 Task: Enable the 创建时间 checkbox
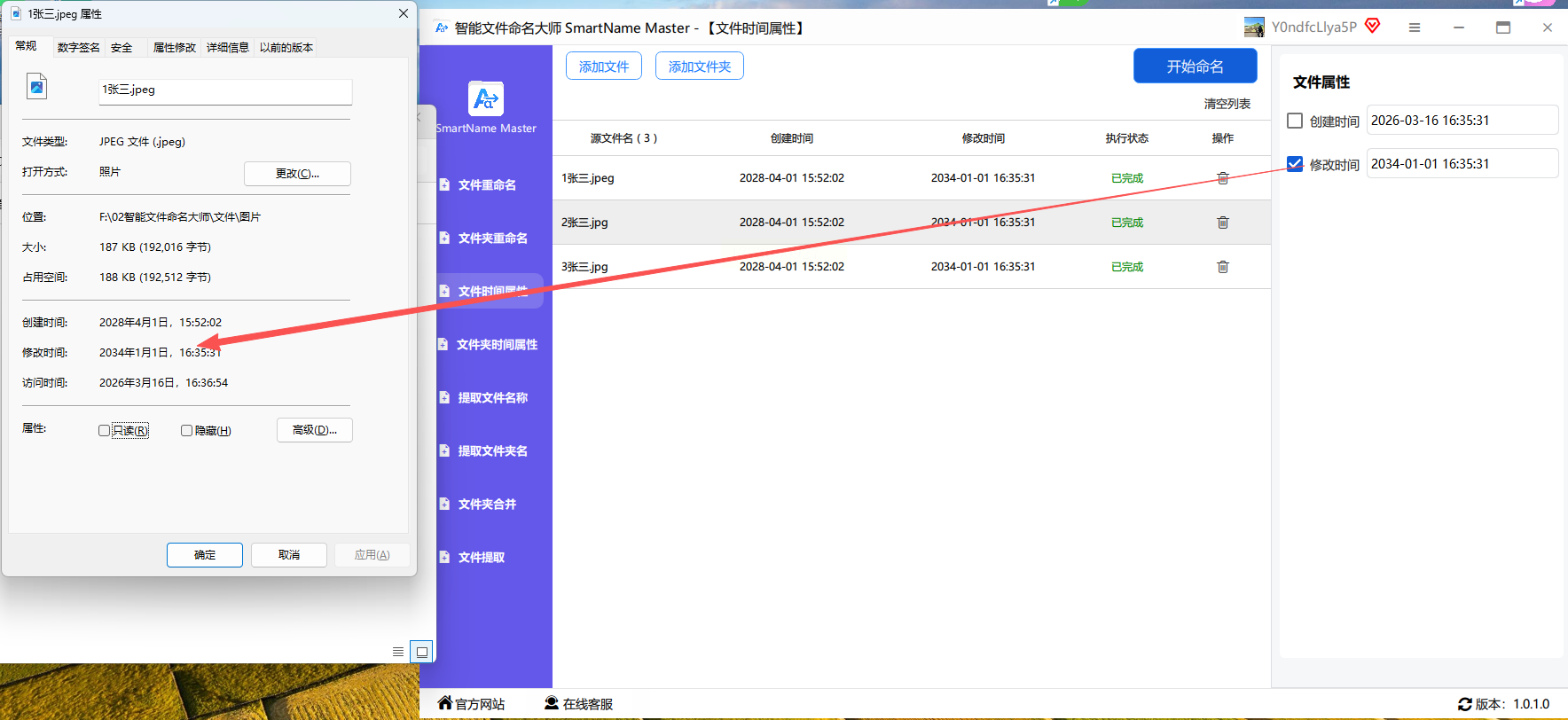click(1295, 121)
